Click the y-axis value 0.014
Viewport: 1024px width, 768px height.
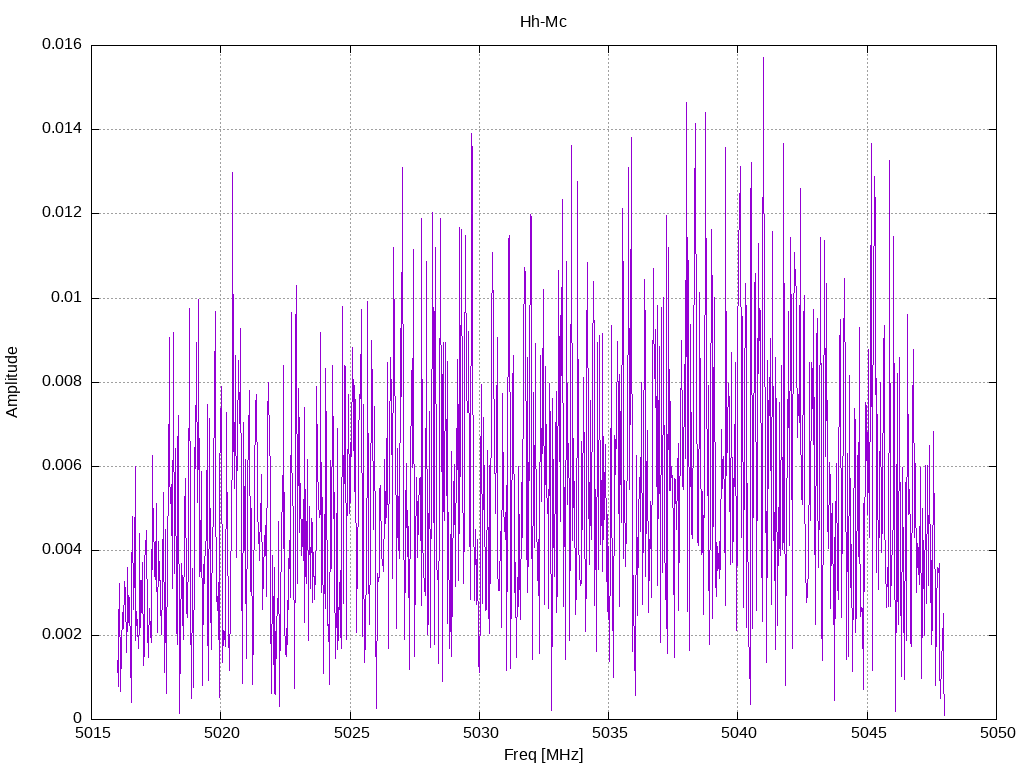[62, 129]
